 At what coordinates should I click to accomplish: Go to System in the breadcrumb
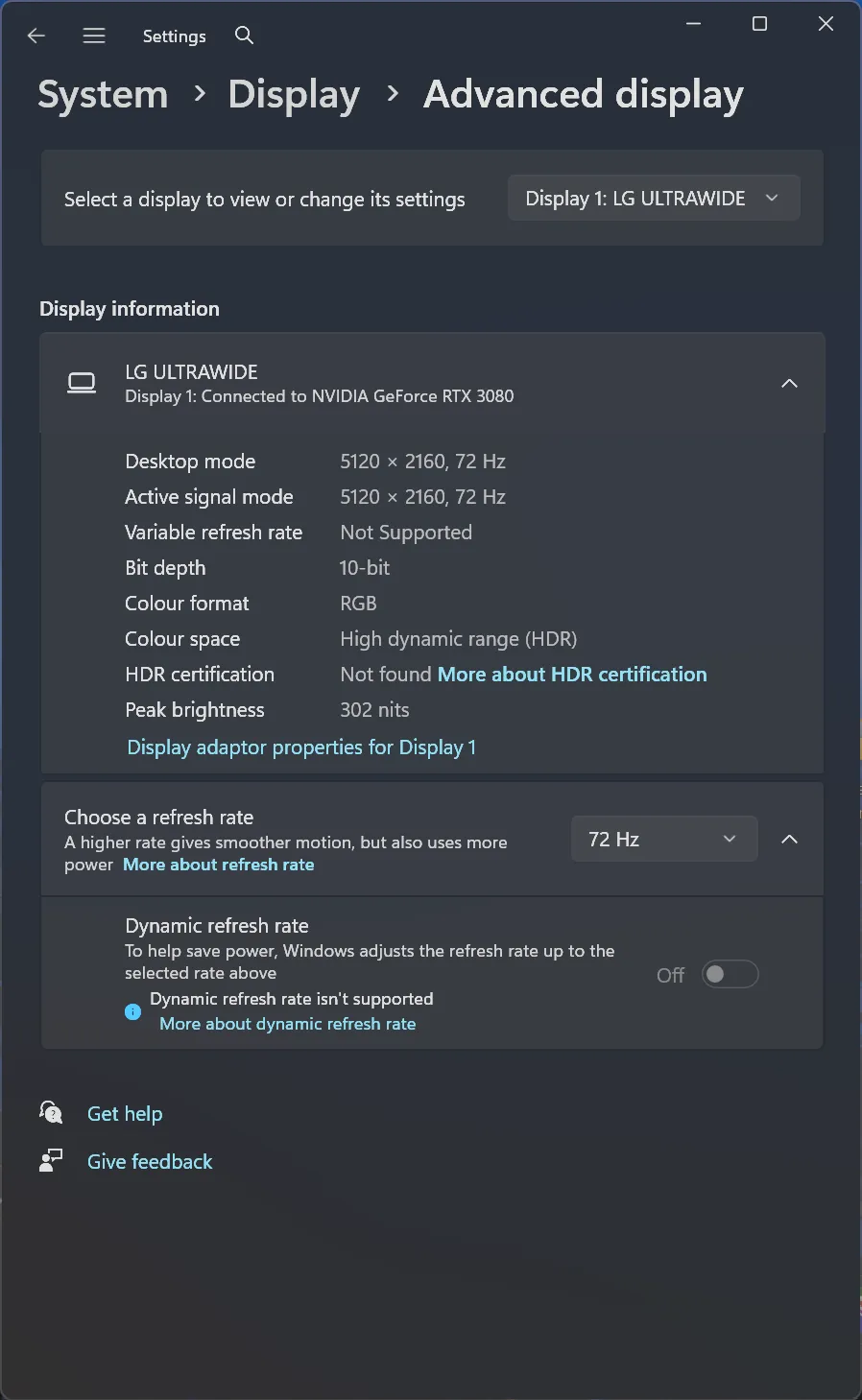click(x=103, y=95)
